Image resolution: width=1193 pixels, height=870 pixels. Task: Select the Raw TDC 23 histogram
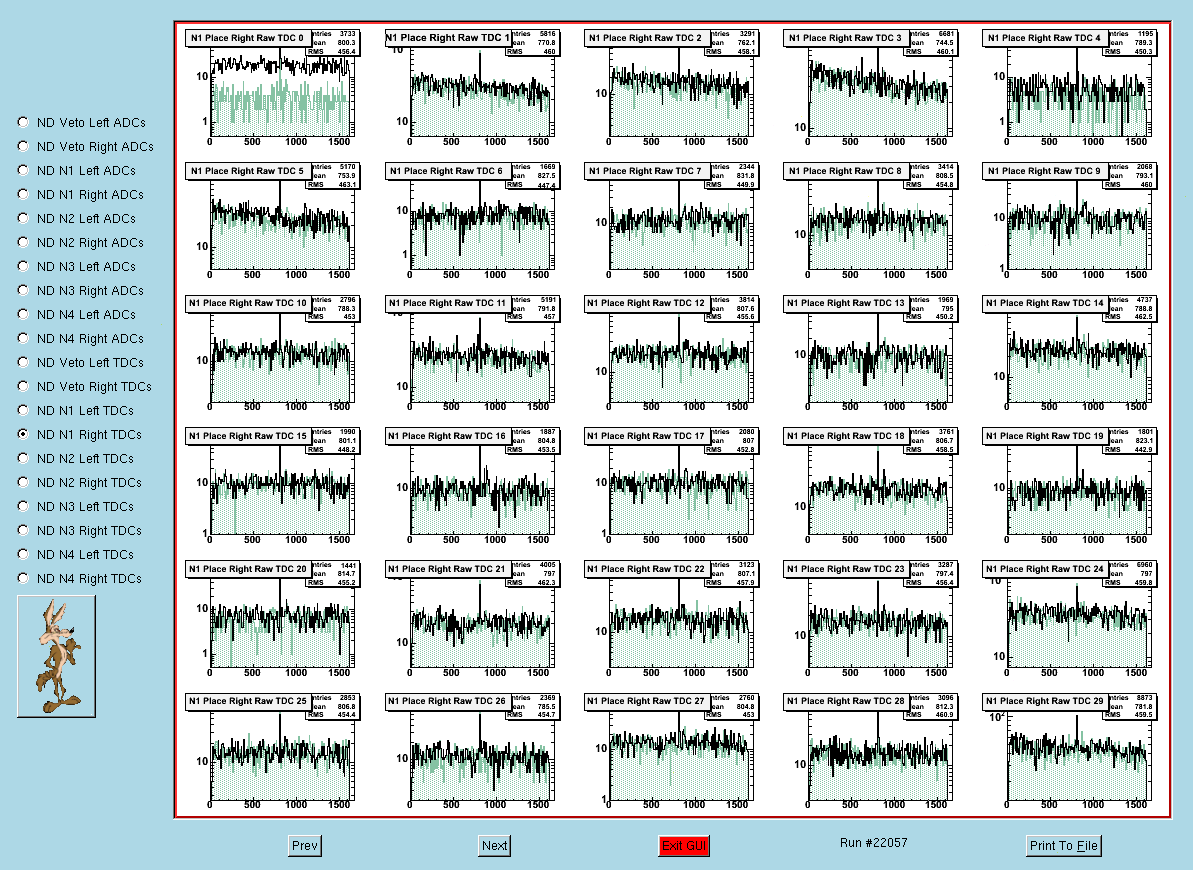tap(869, 617)
